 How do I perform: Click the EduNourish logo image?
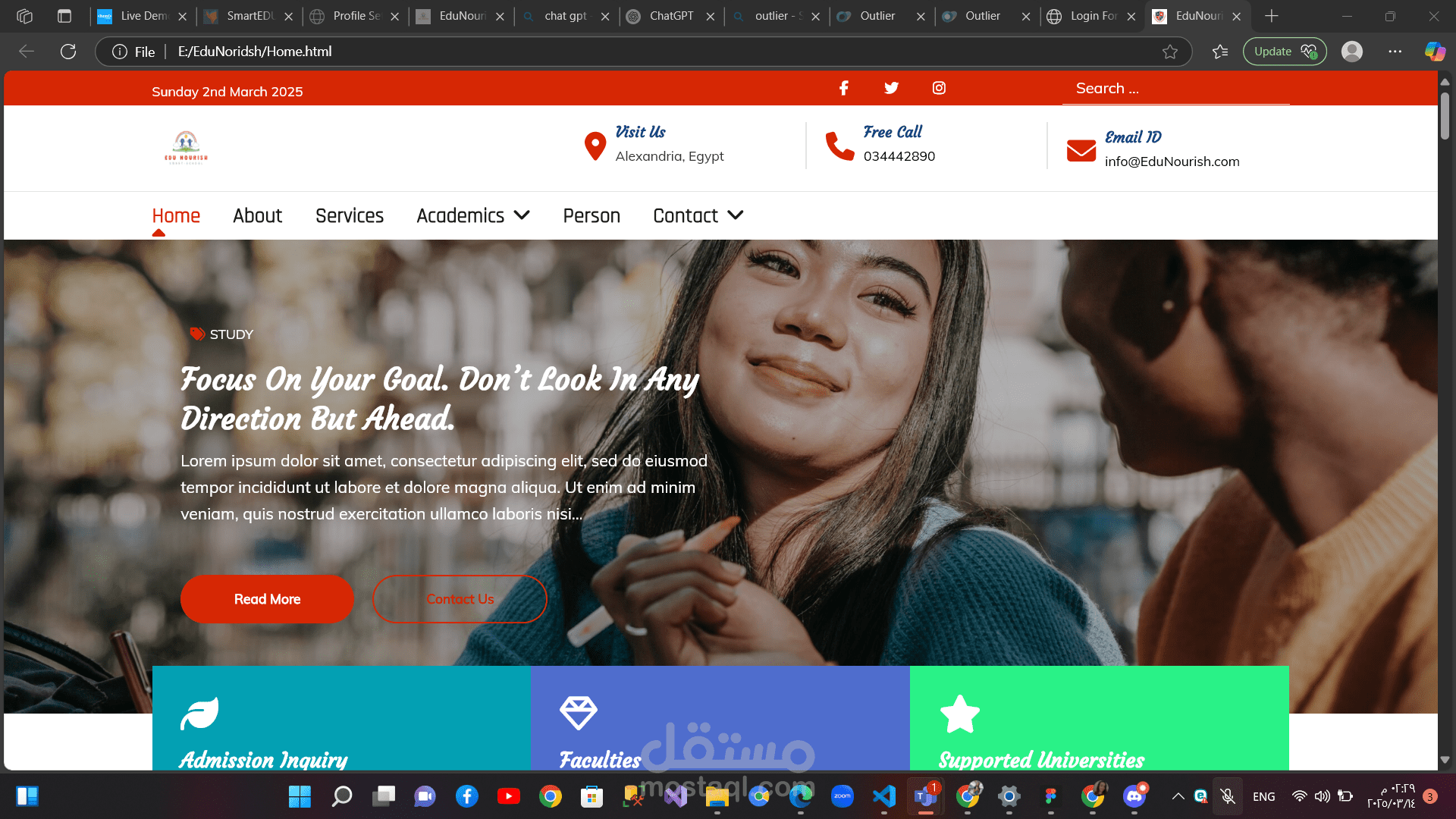pyautogui.click(x=186, y=147)
